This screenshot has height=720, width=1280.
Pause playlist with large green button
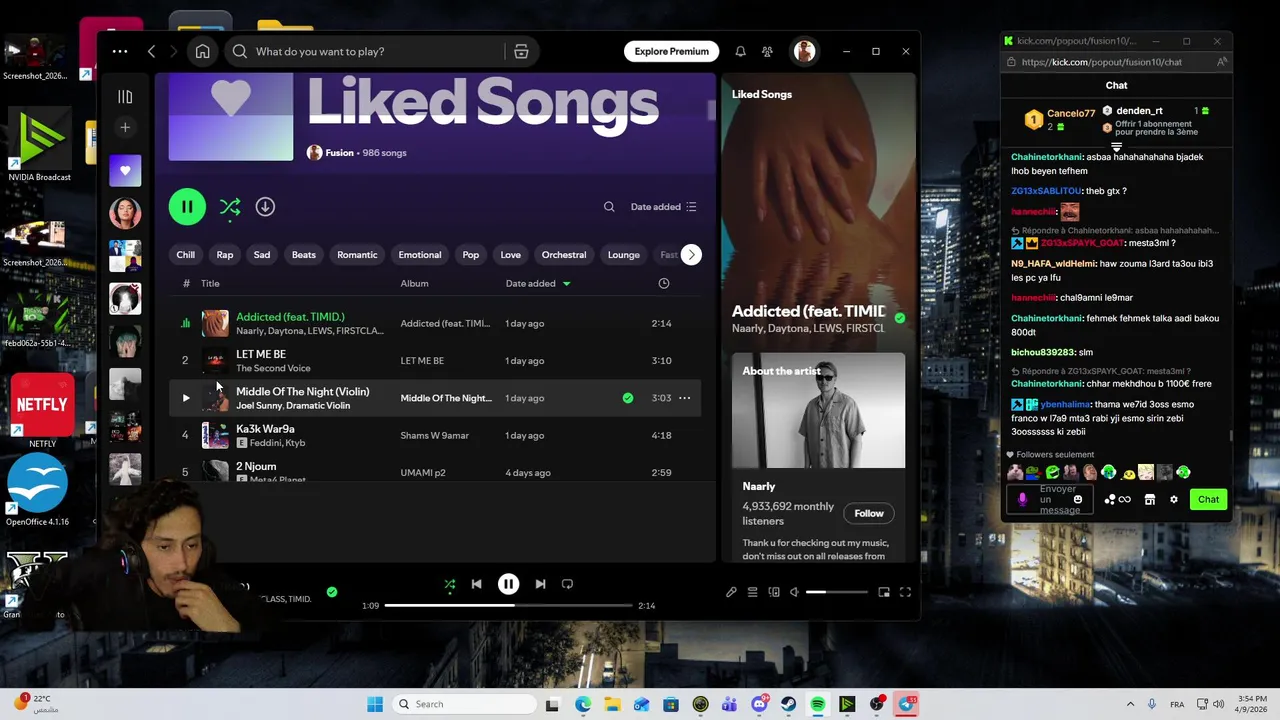(187, 206)
